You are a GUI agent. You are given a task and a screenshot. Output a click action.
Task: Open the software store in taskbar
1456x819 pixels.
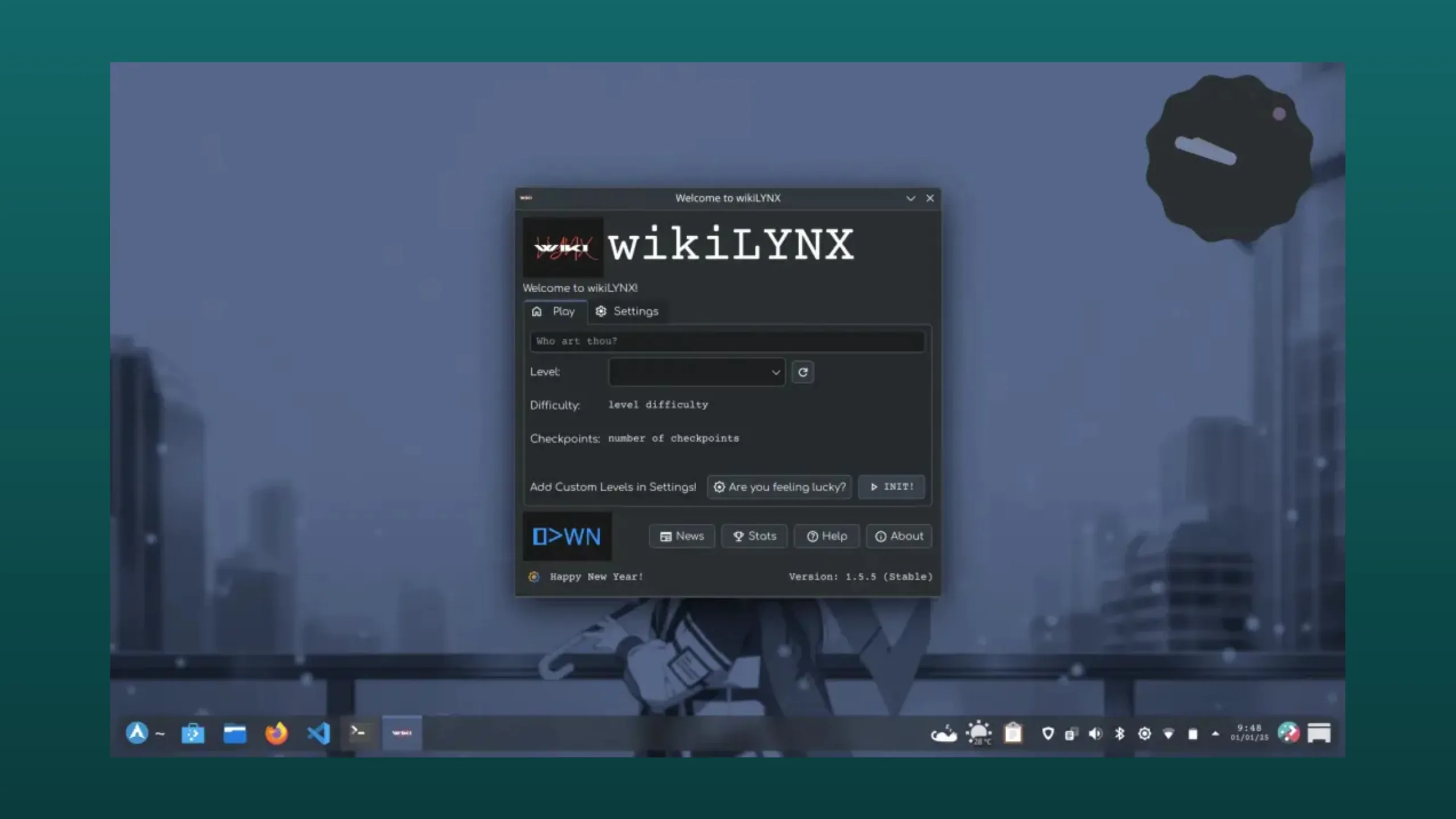[193, 733]
